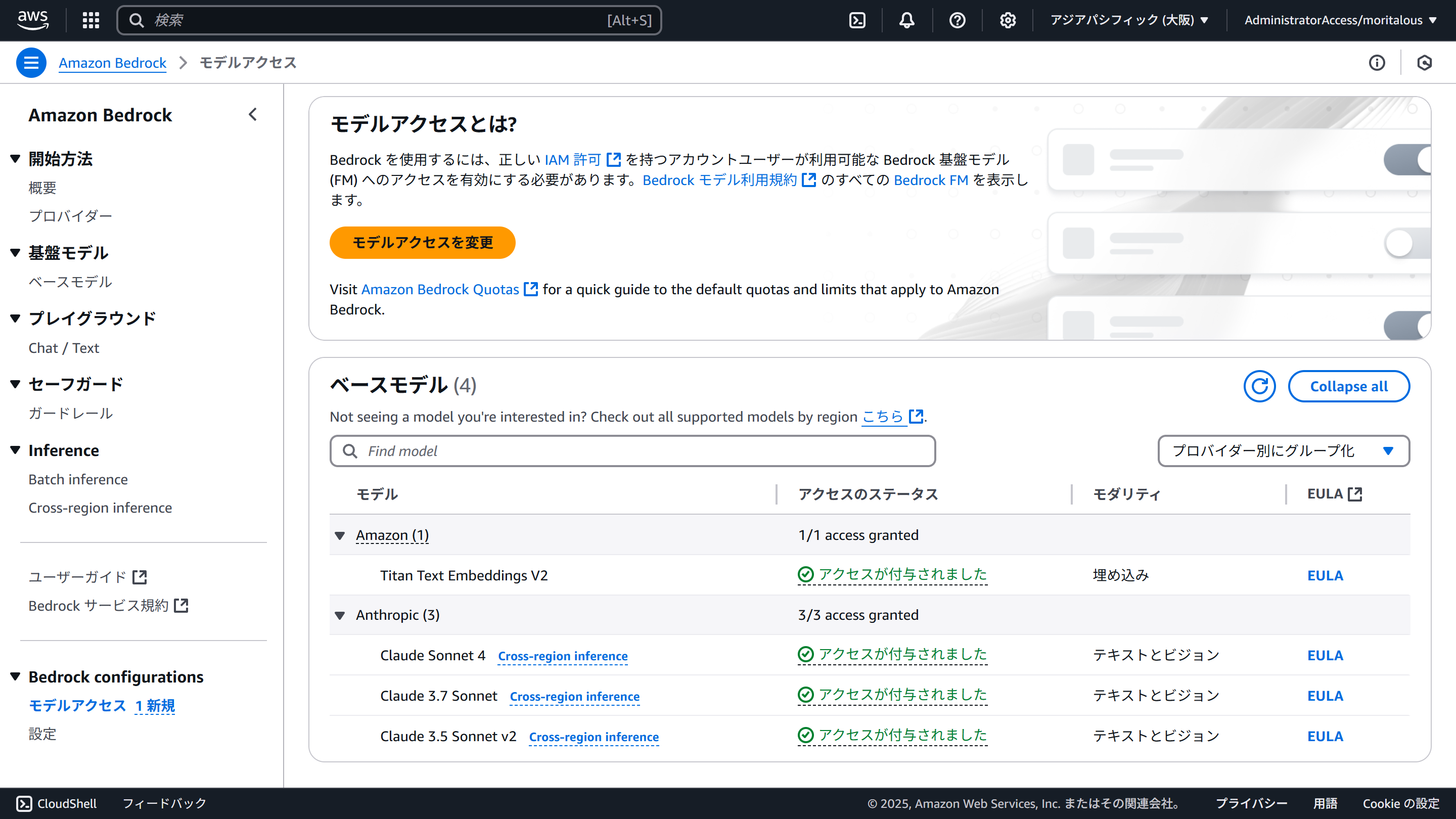The image size is (1456, 819).
Task: Click the Find model search field
Action: 632,451
